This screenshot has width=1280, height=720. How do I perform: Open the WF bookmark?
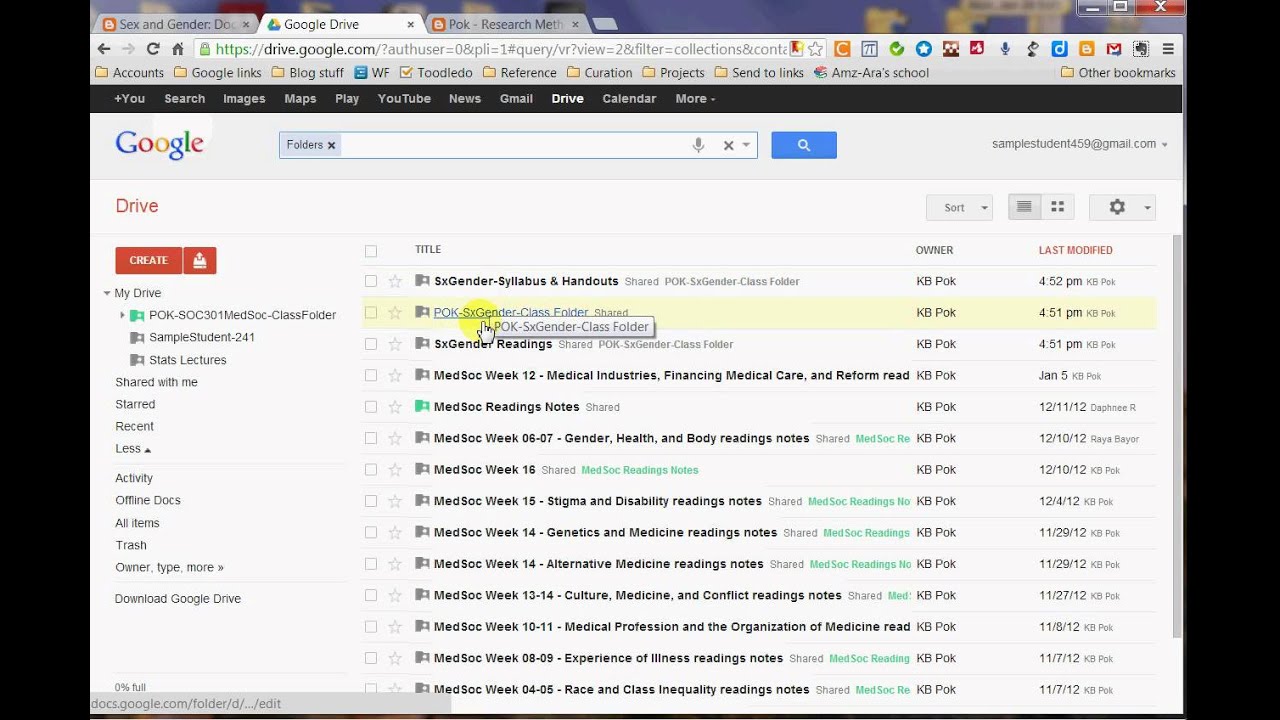[x=371, y=72]
